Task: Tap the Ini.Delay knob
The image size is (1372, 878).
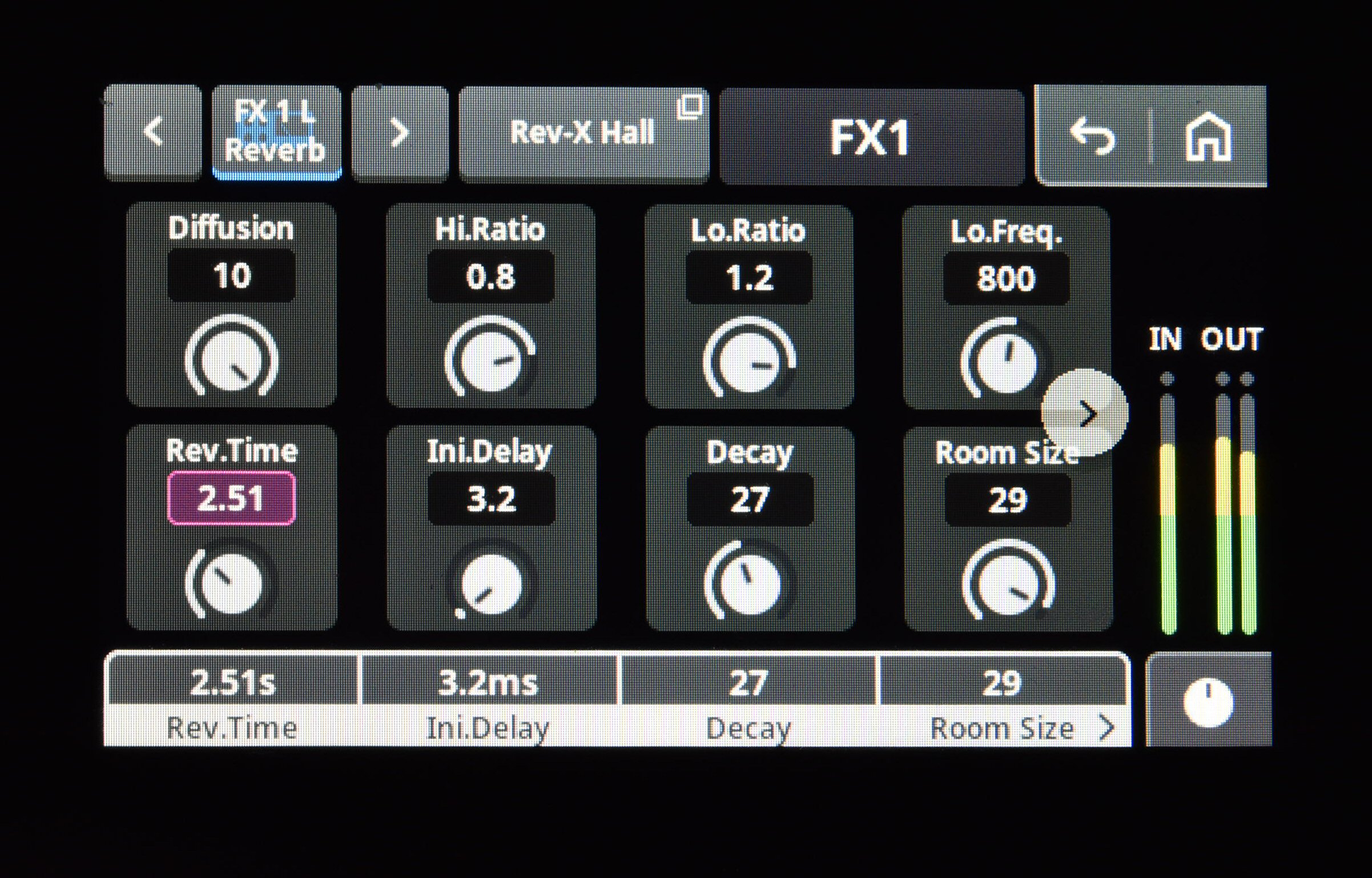Action: 490,584
